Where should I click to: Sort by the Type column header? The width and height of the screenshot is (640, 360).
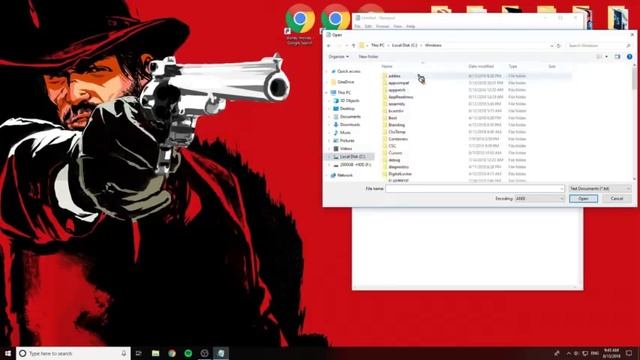point(513,66)
